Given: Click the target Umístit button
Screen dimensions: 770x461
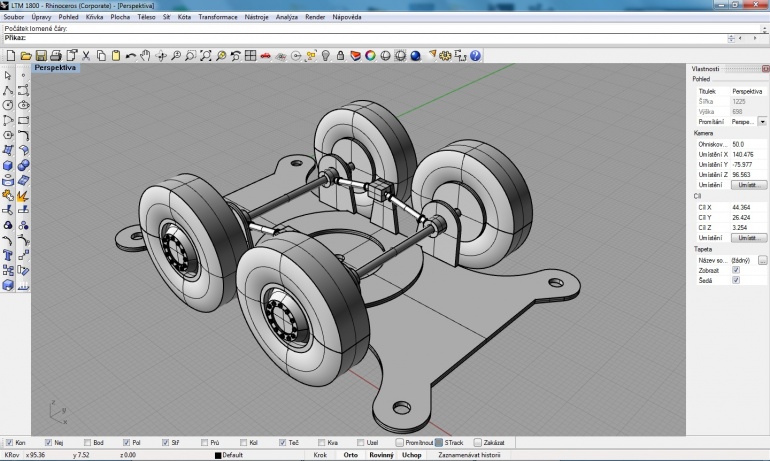Looking at the screenshot, I should tap(748, 238).
